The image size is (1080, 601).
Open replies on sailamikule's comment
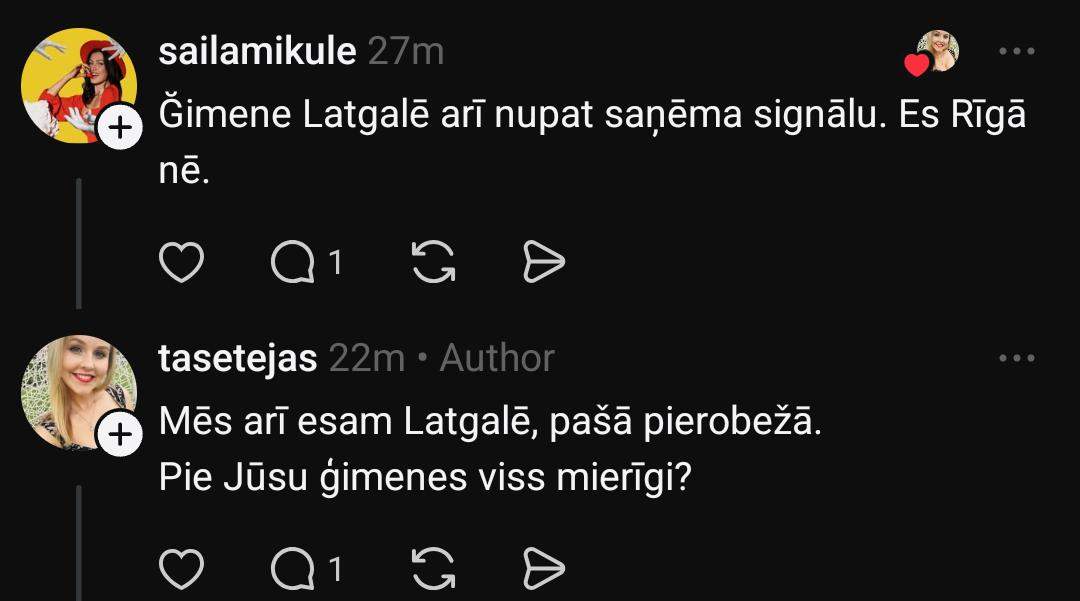pyautogui.click(x=307, y=262)
